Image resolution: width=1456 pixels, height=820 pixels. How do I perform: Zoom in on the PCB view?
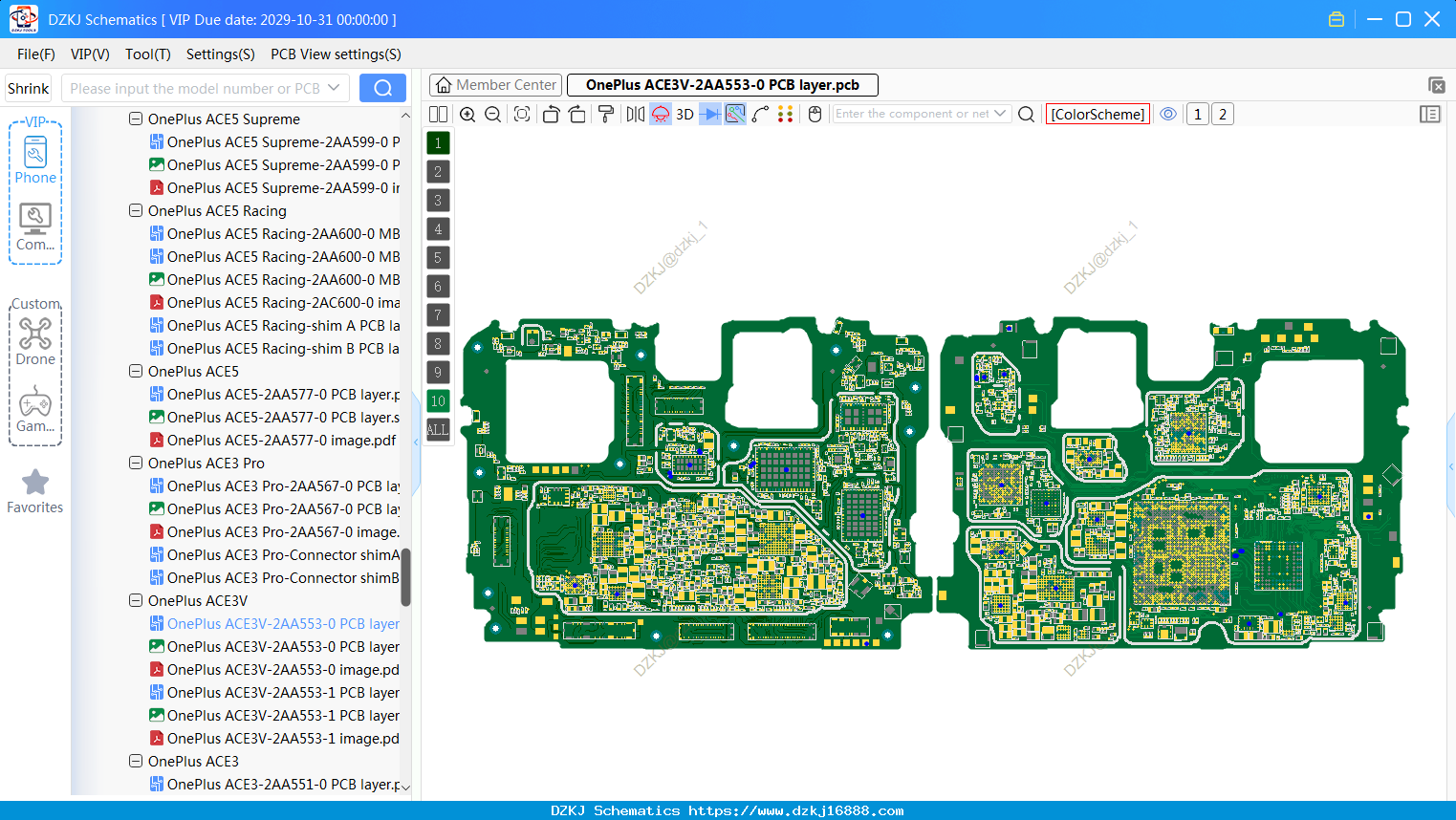pyautogui.click(x=467, y=114)
